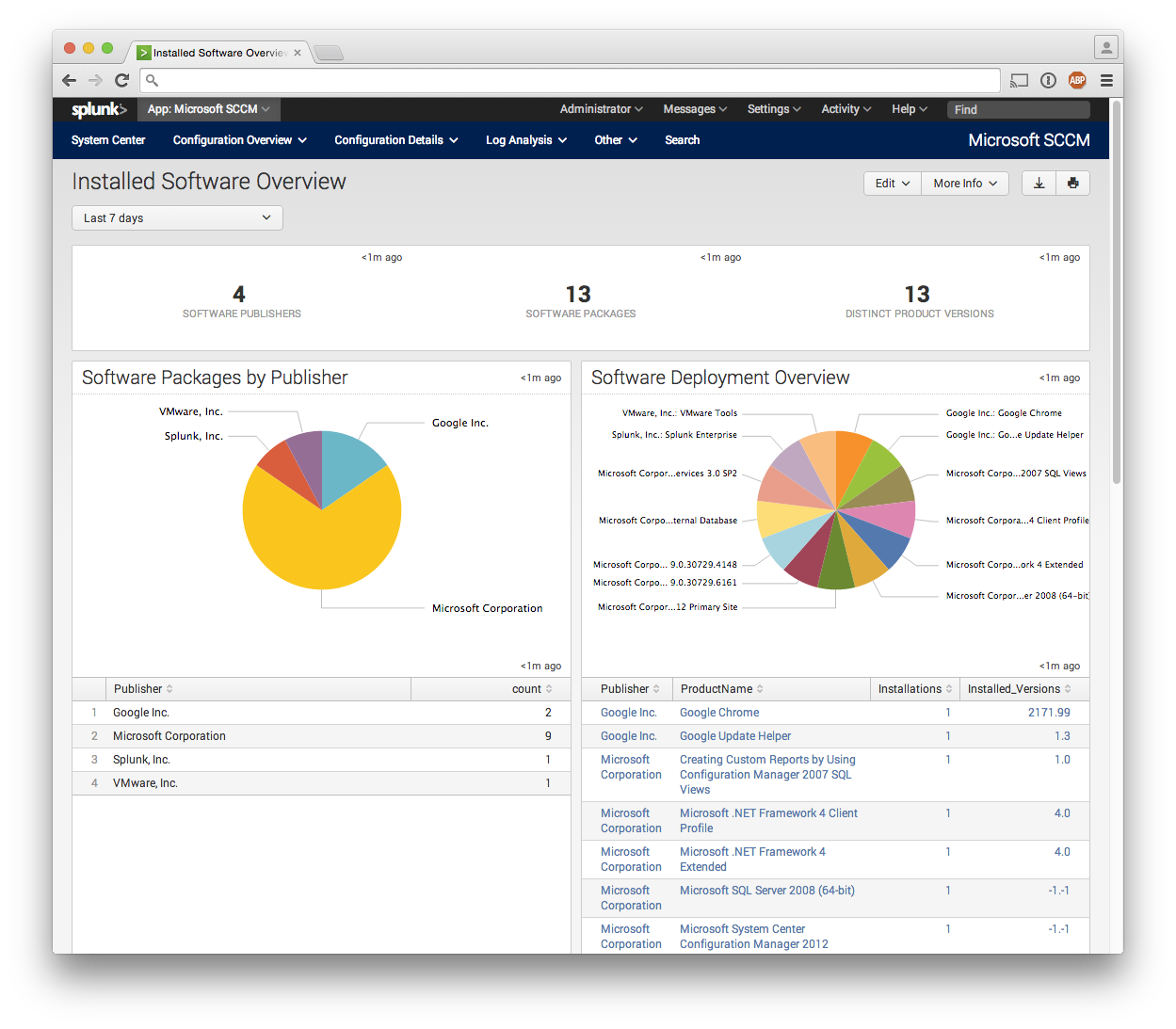Click the browser address bar
This screenshot has width=1176, height=1029.
570,80
